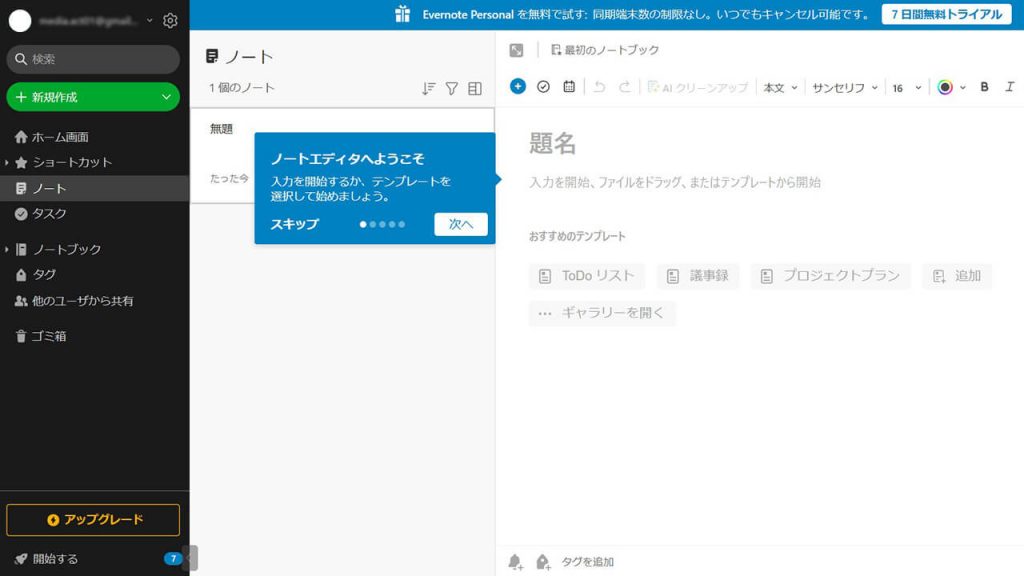Open 他のユーザから共有 in sidebar
Viewport: 1024px width, 576px height.
click(x=82, y=300)
